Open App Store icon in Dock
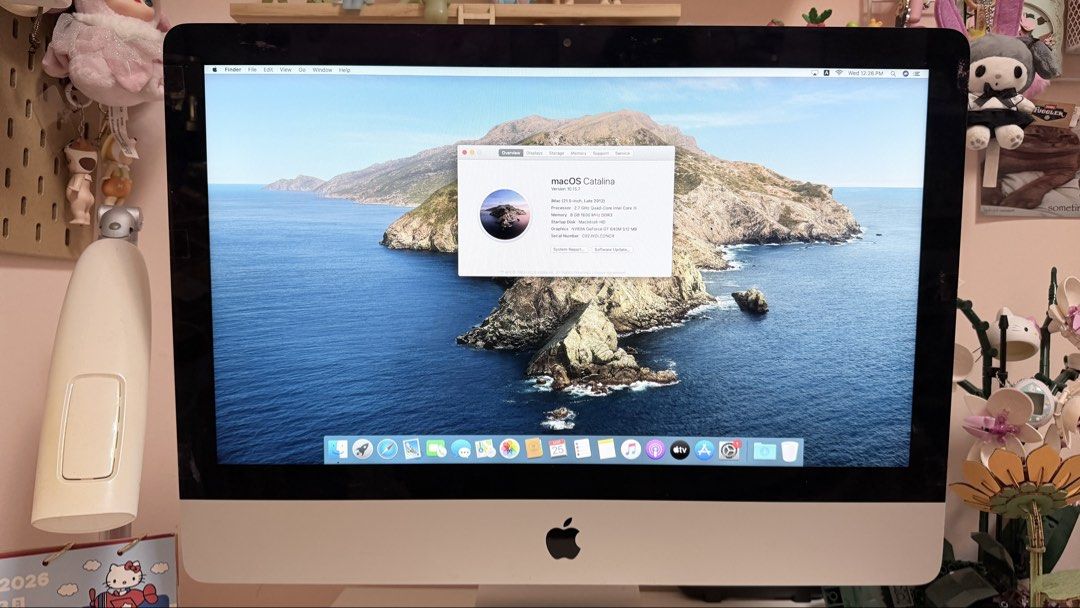Screen dimensions: 1080x608 click(704, 450)
